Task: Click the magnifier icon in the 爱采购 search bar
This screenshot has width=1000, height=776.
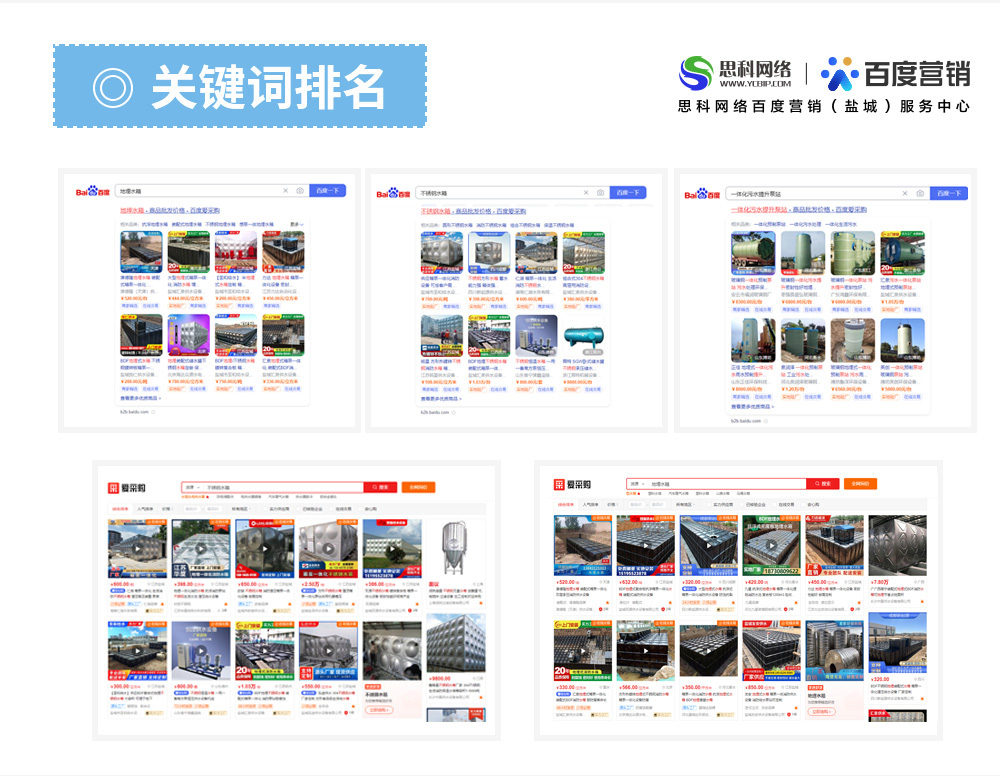Action: [x=378, y=485]
